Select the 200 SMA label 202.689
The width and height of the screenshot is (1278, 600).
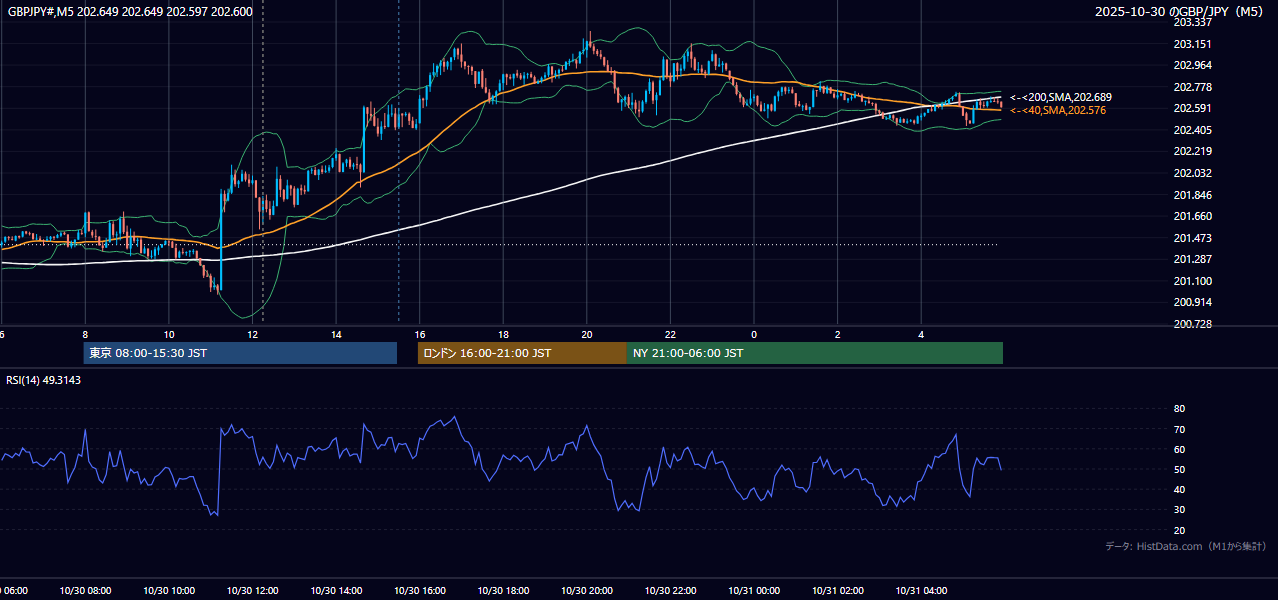click(x=1060, y=97)
